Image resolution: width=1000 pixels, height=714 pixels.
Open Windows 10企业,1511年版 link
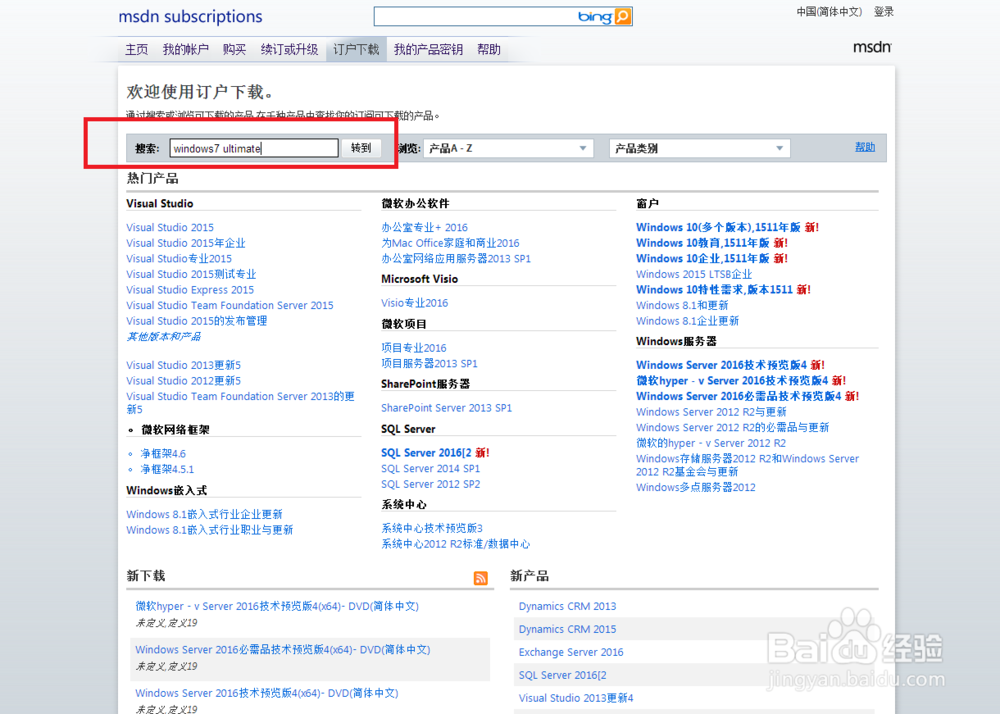702,258
